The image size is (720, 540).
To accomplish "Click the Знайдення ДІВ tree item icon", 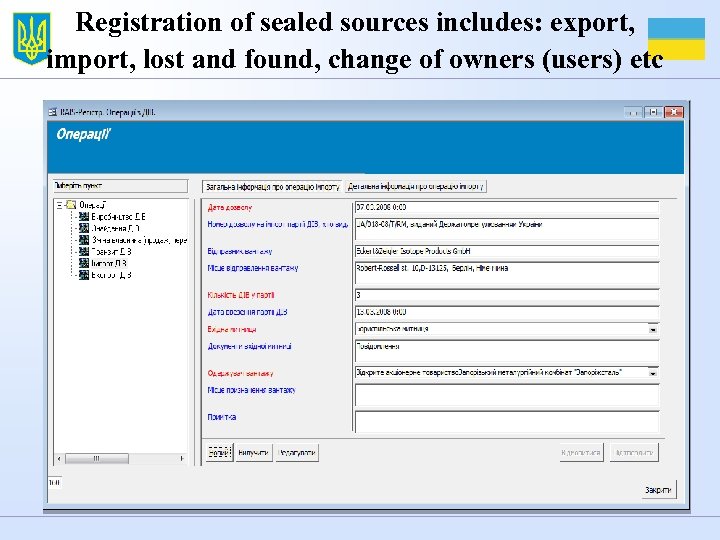I will [x=84, y=228].
